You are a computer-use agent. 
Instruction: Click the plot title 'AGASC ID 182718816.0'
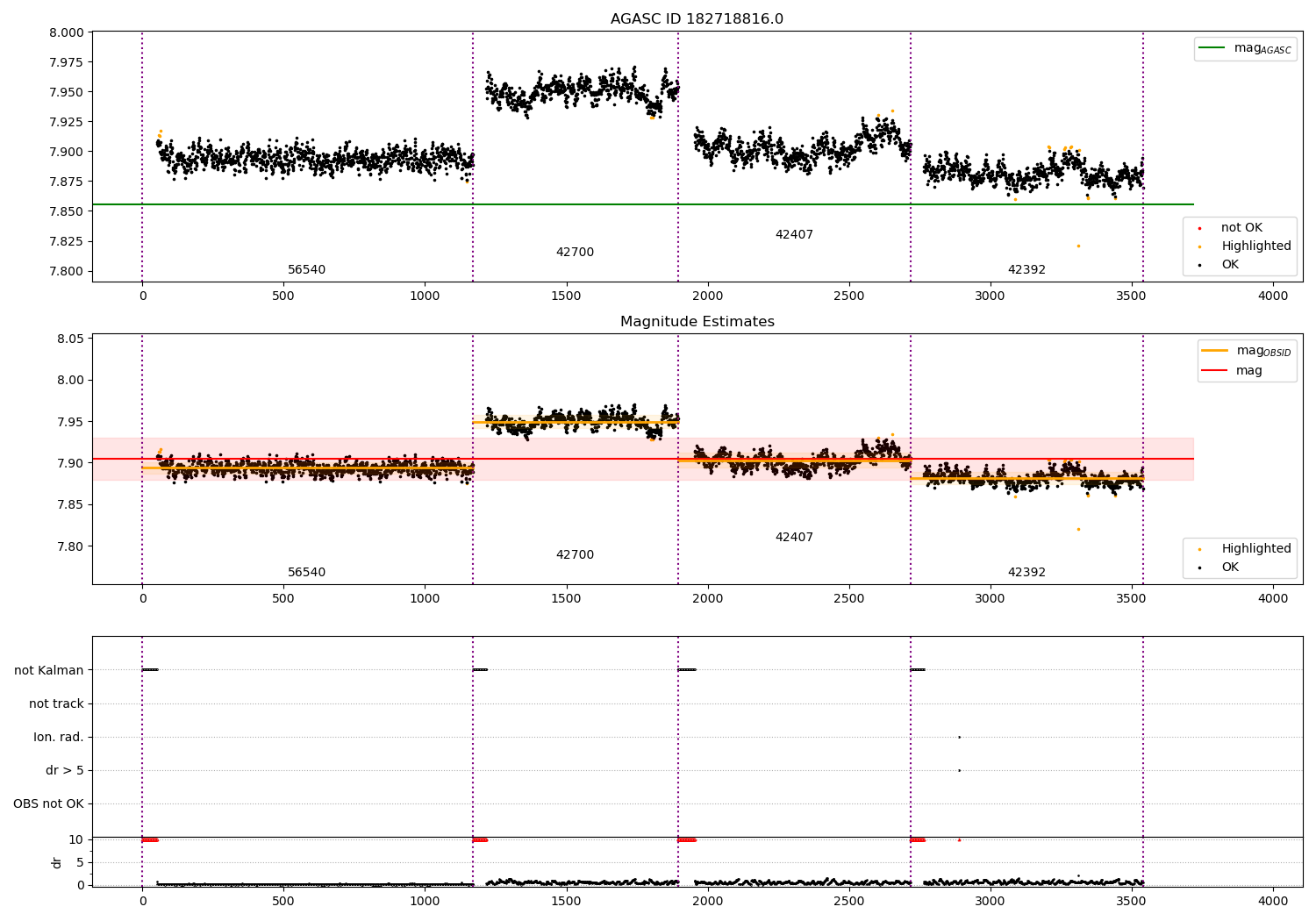click(697, 19)
